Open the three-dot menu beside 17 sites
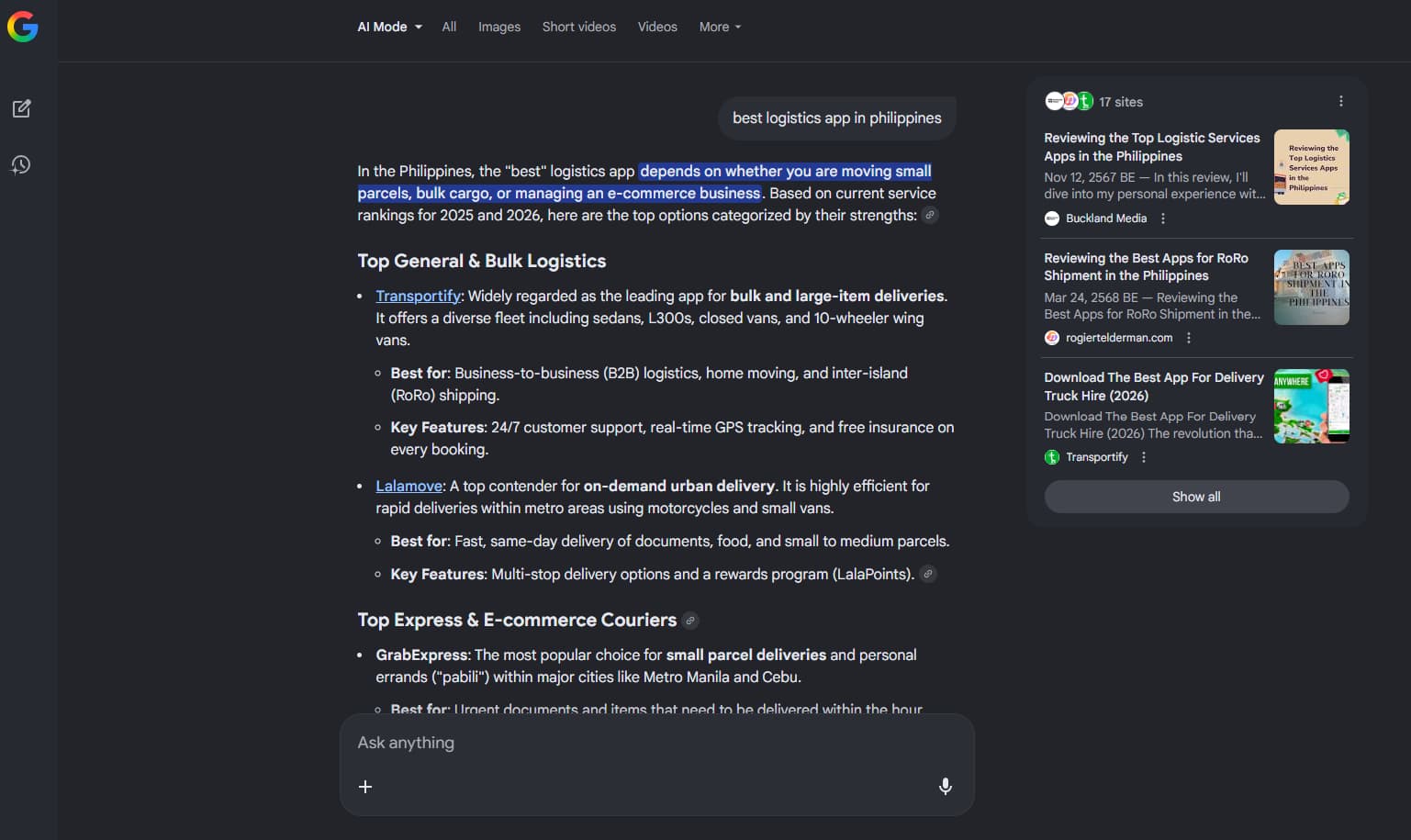The height and width of the screenshot is (840, 1411). pyautogui.click(x=1340, y=101)
